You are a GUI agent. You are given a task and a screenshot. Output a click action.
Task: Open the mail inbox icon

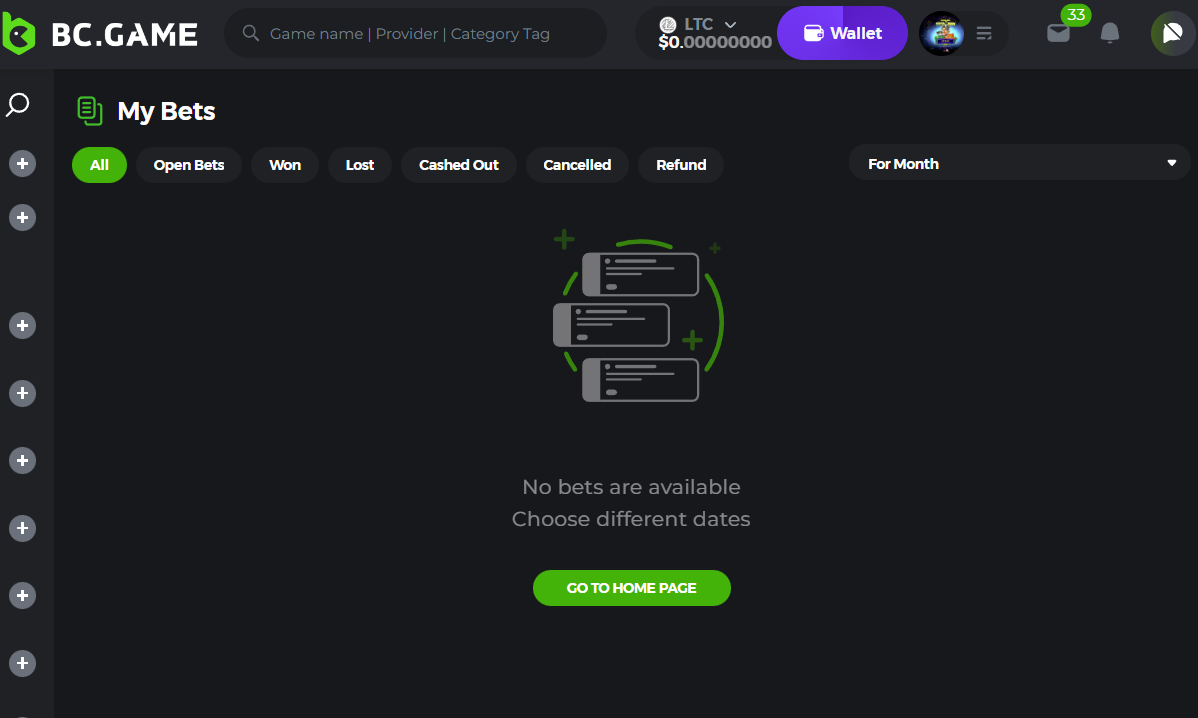1058,33
